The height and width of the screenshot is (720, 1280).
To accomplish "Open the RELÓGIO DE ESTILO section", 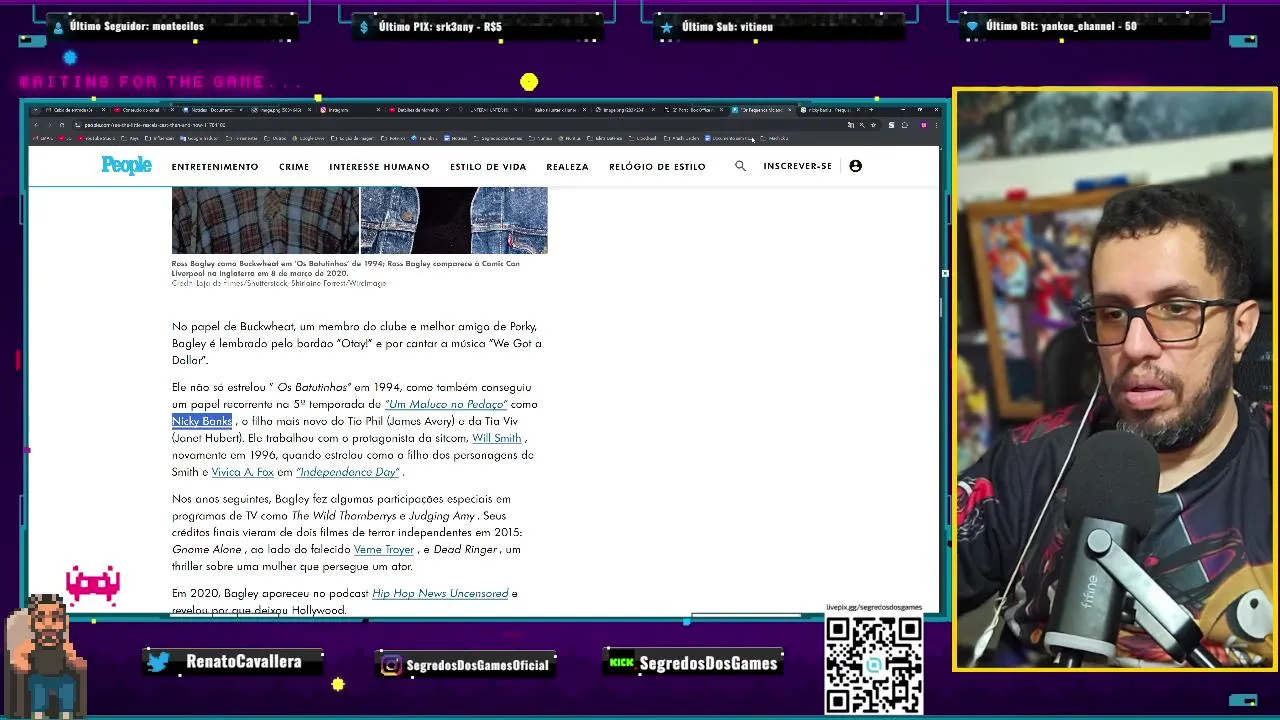I will click(657, 167).
